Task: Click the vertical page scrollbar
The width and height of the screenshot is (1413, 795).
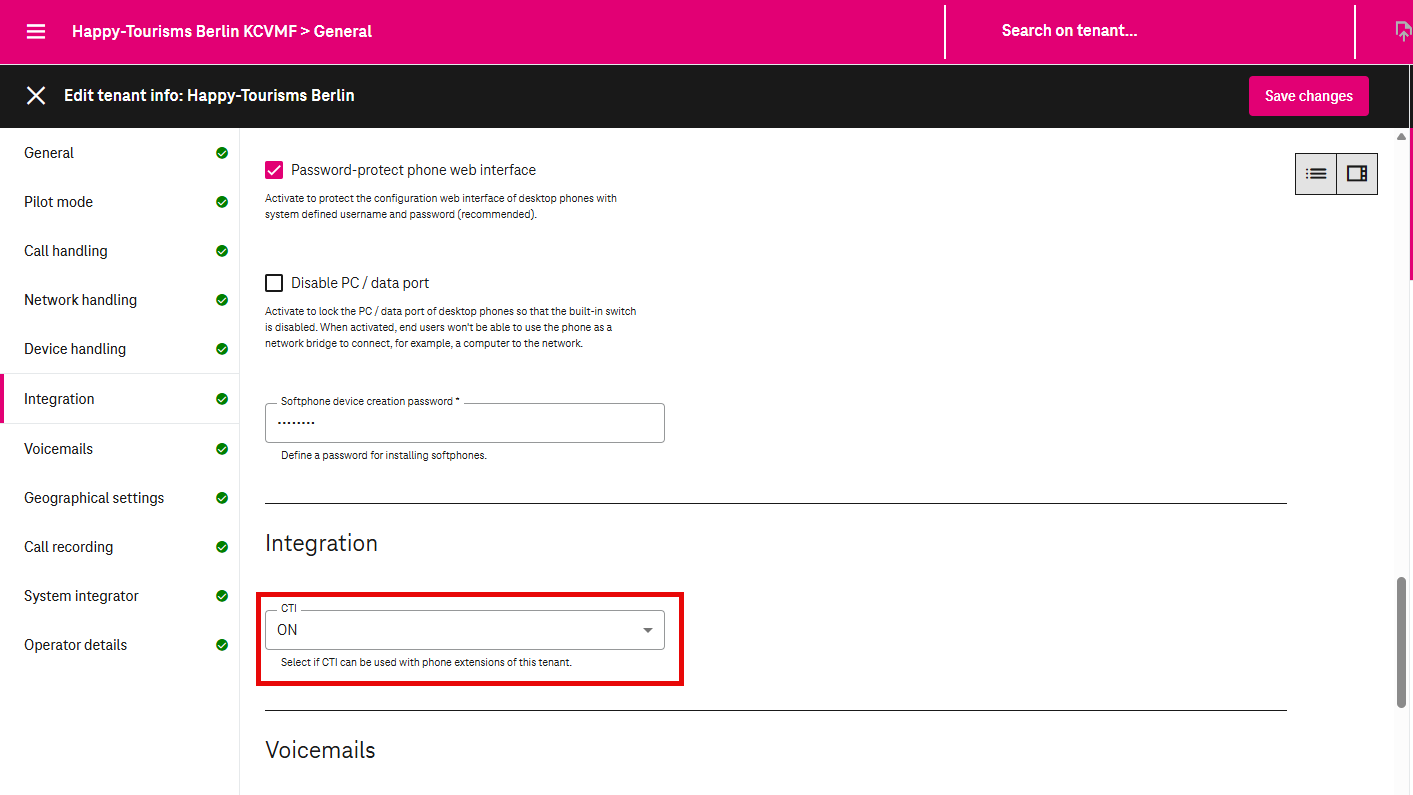Action: (1402, 642)
